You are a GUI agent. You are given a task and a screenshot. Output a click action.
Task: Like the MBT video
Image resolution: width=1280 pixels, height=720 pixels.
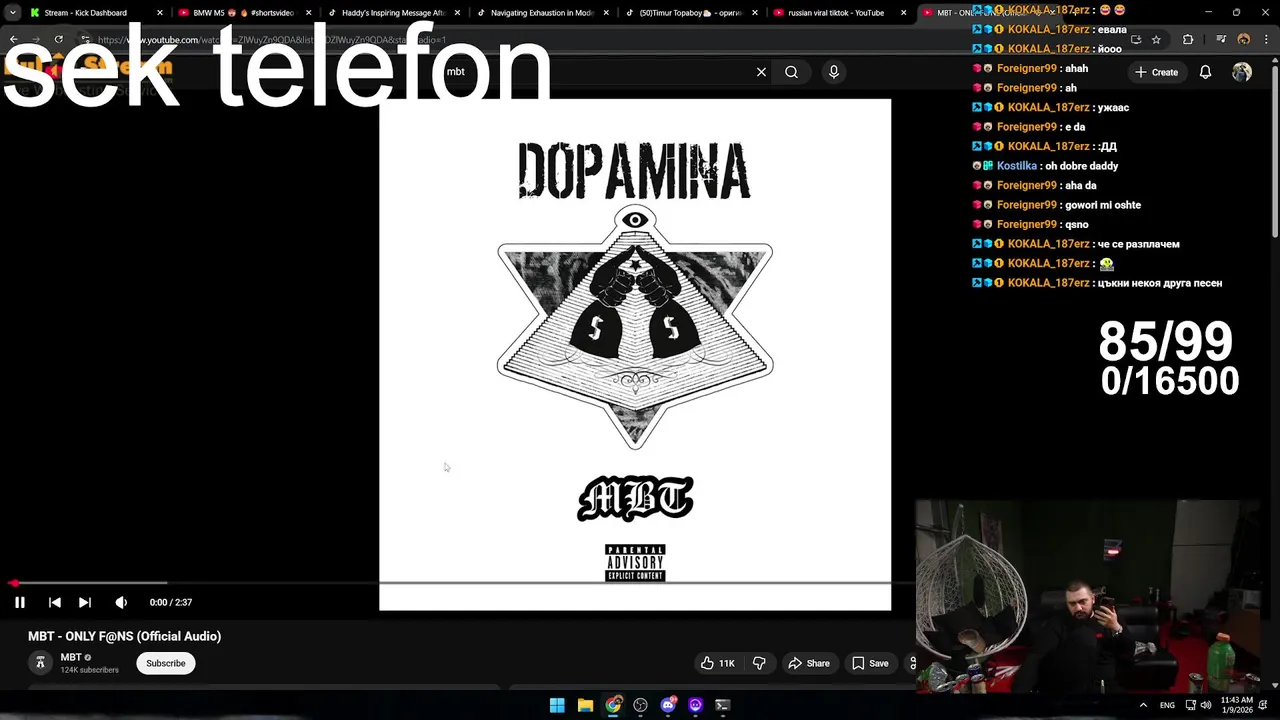tap(718, 663)
